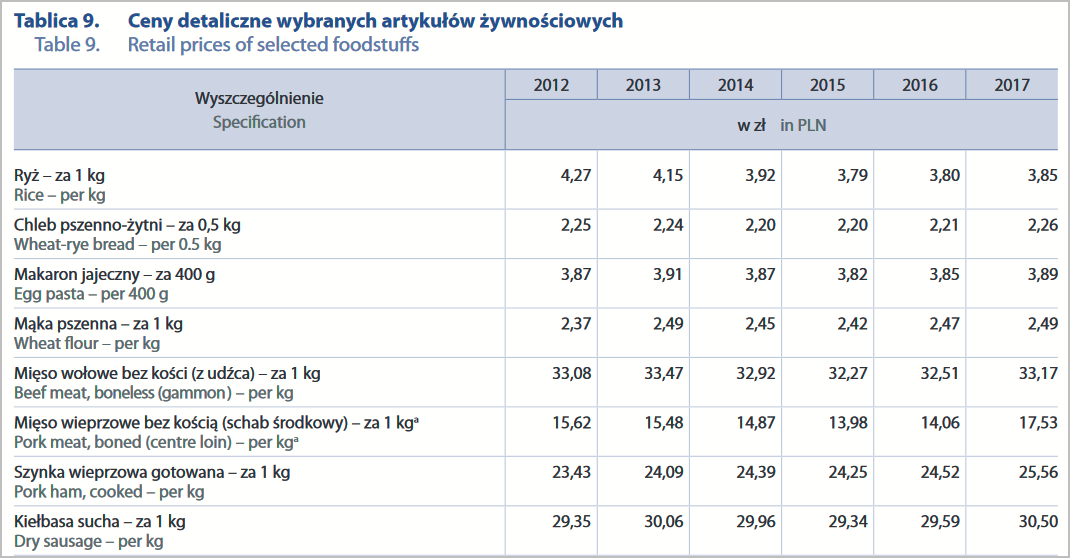Select the 'Ryż – za 1 kg' row label
The image size is (1070, 558).
tap(60, 176)
